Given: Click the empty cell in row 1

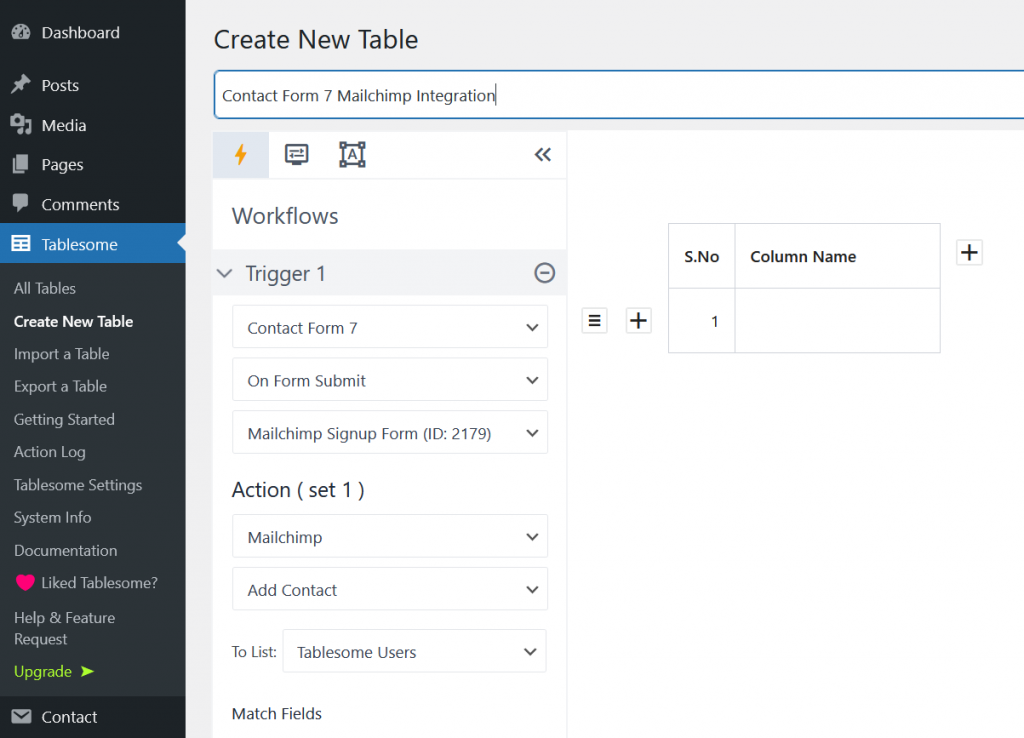Looking at the screenshot, I should click(837, 321).
